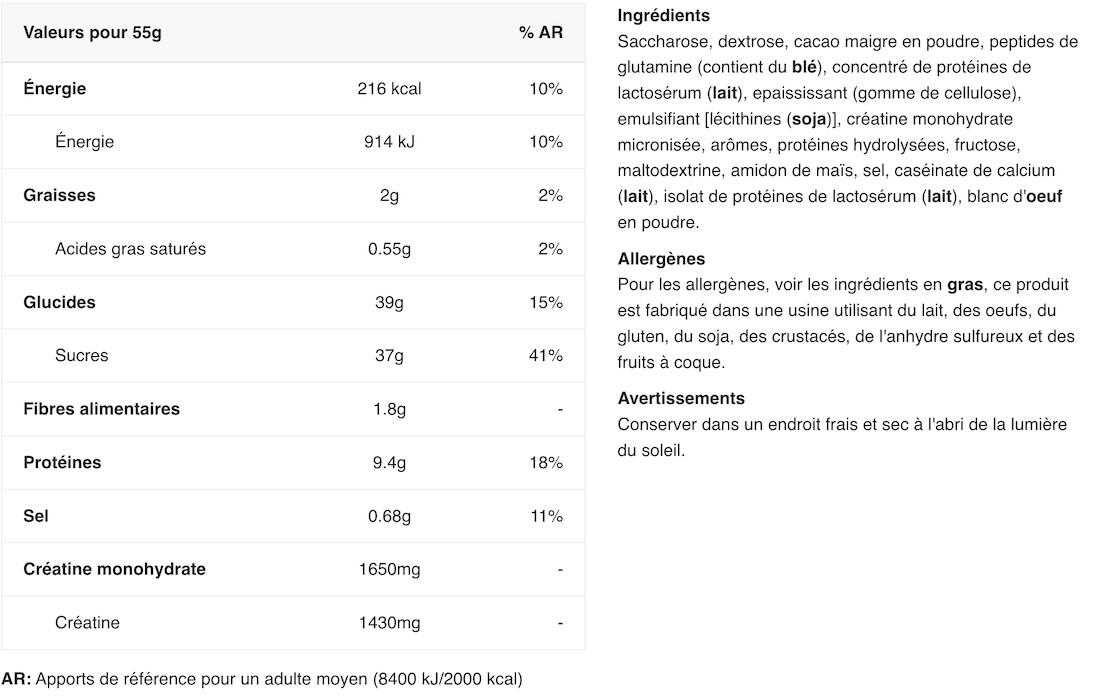Viewport: 1096px width, 700px height.
Task: Select the Créatine 1430mg value
Action: [389, 623]
